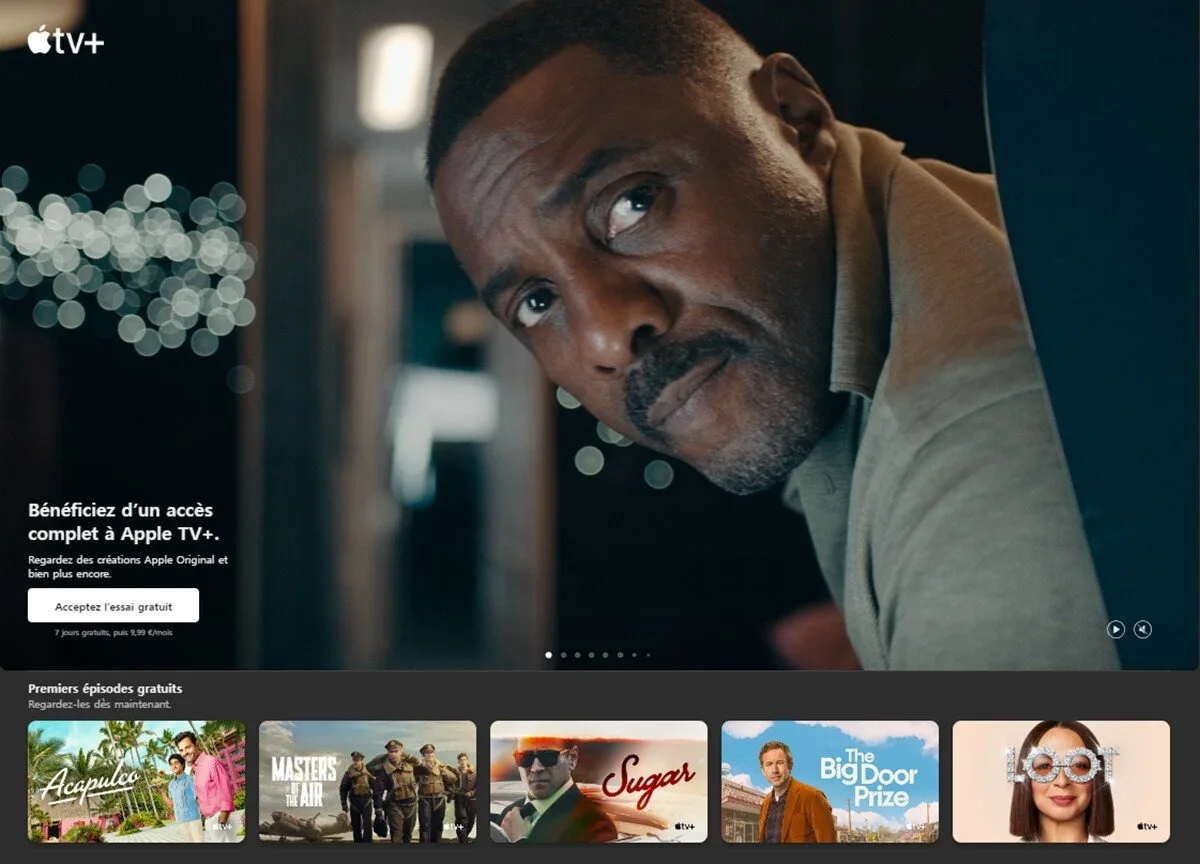Image resolution: width=1200 pixels, height=864 pixels.
Task: Switch to the fourth carousel dot
Action: [x=591, y=655]
